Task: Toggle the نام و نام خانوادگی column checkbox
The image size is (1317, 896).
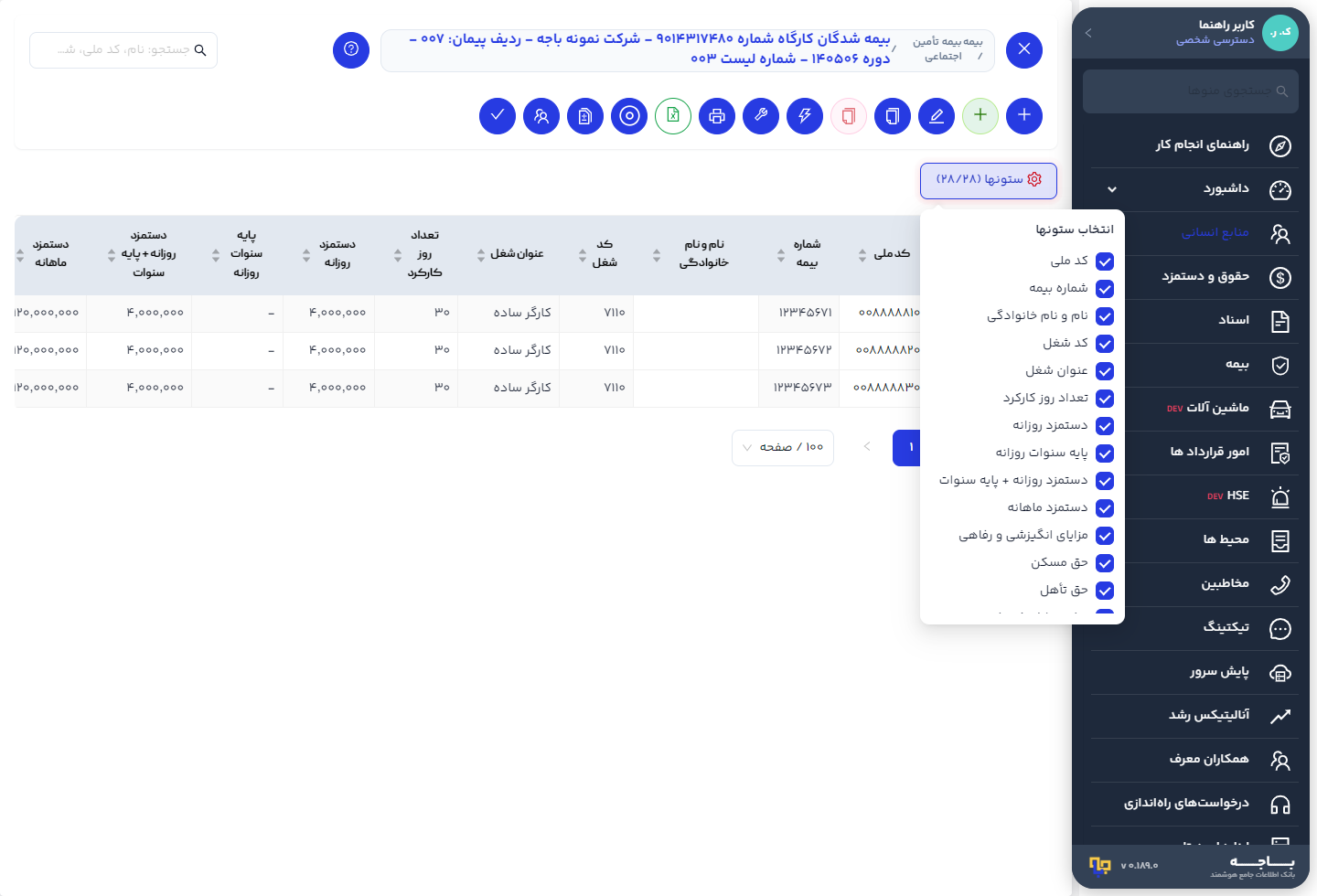Action: pos(1105,316)
